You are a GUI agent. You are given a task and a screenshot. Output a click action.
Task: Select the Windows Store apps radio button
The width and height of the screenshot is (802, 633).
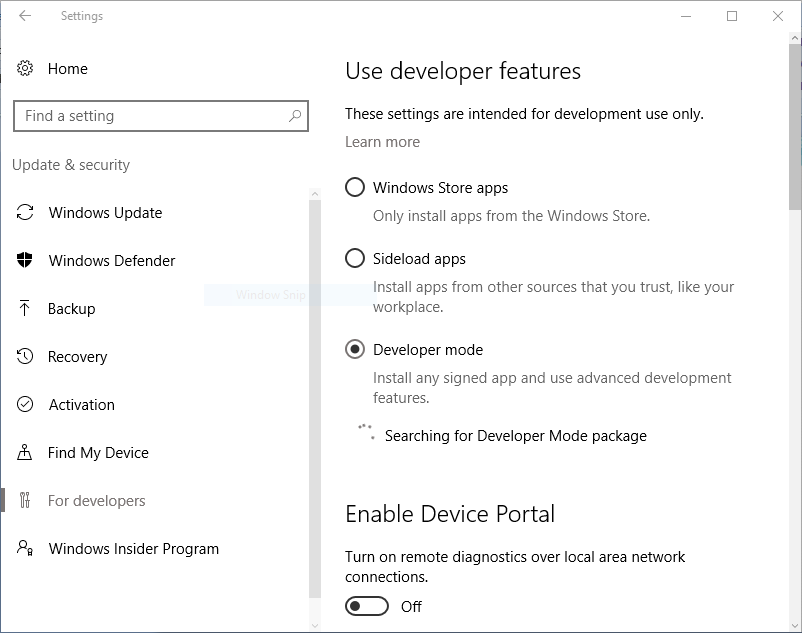point(355,187)
